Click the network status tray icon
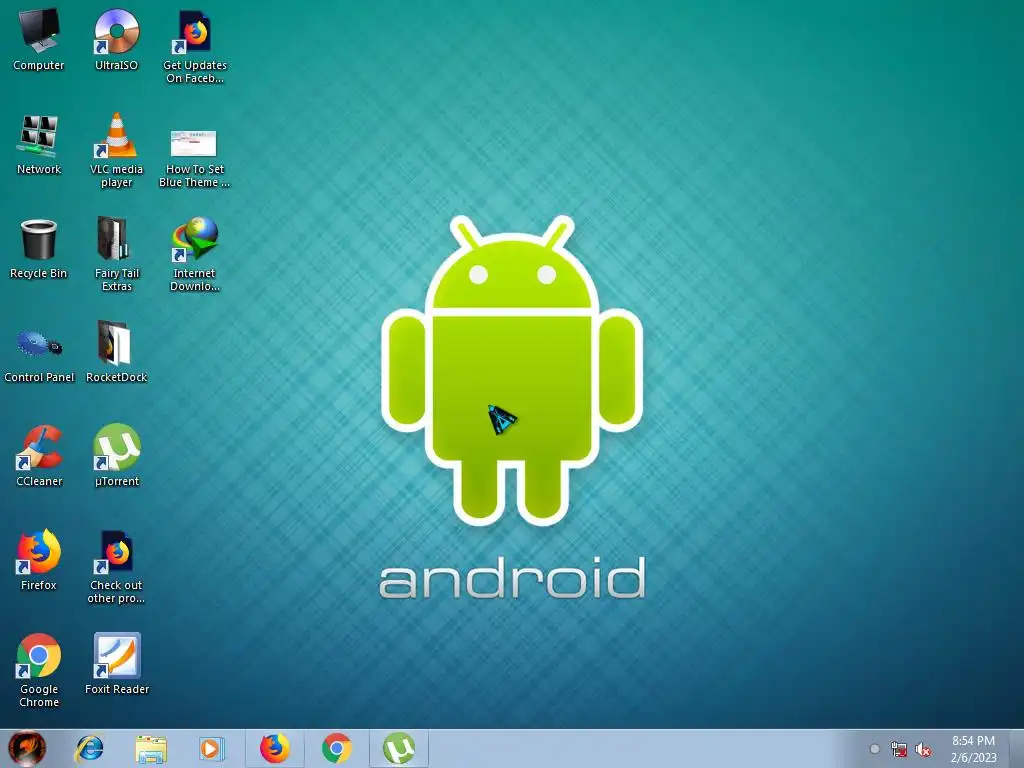This screenshot has width=1024, height=768. 899,749
